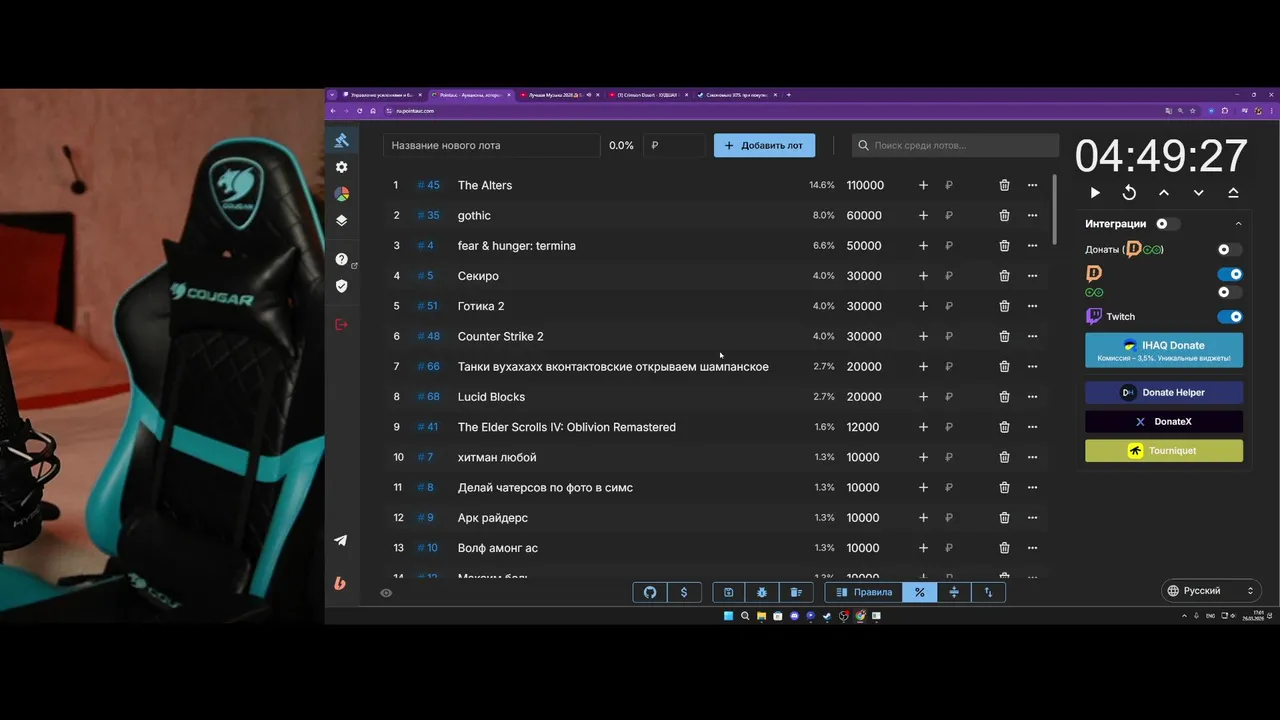Click the red logout icon in sidebar
Viewport: 1280px width, 720px height.
341,325
